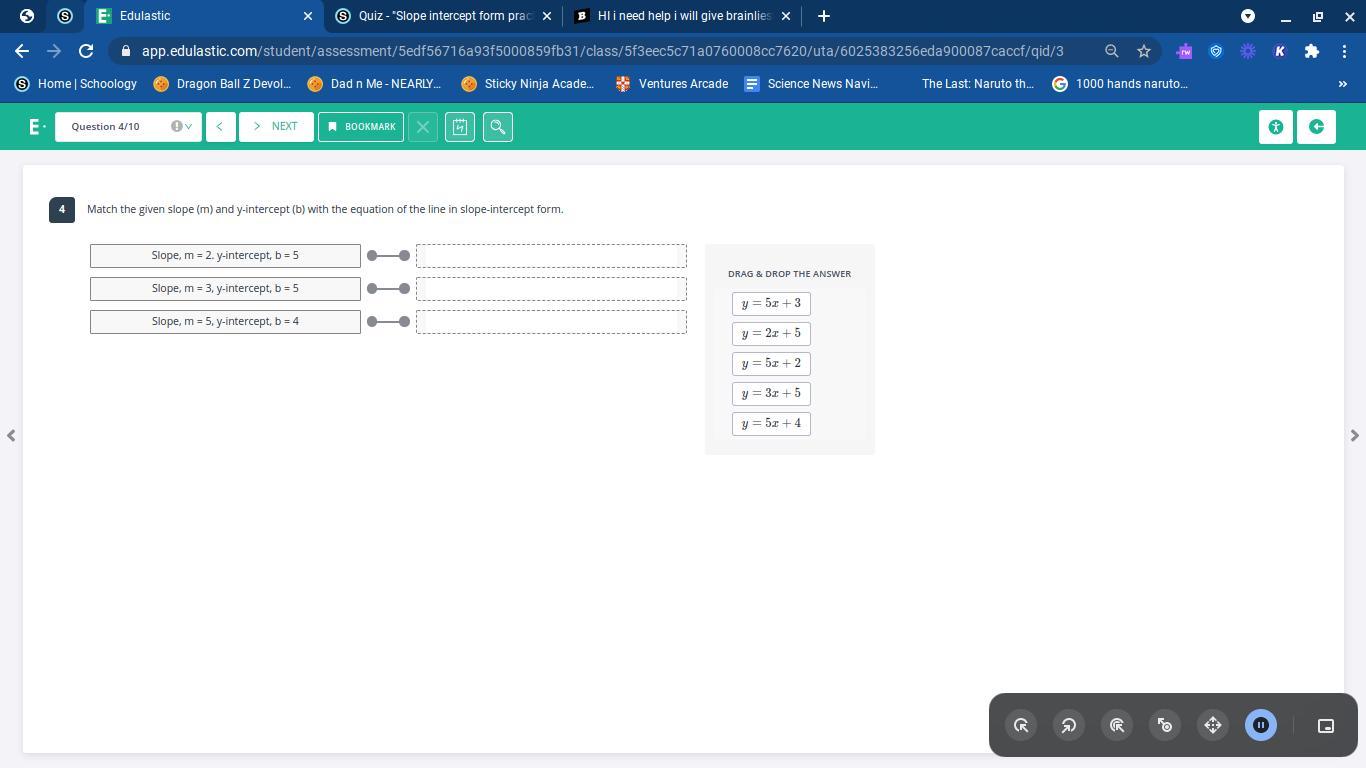Screen dimensions: 1366x768
Task: Click the K extension icon
Action: pos(1280,51)
